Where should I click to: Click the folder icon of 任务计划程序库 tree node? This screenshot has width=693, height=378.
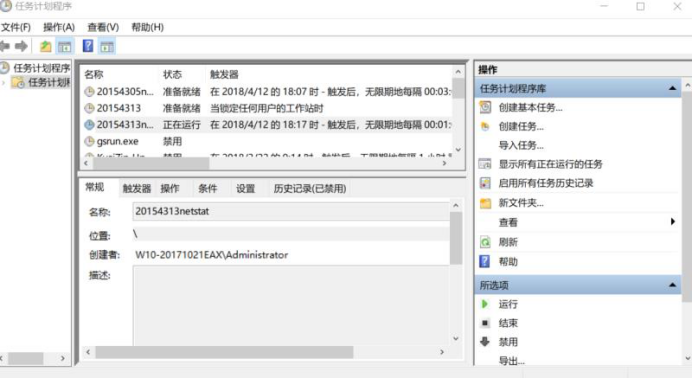(18, 82)
